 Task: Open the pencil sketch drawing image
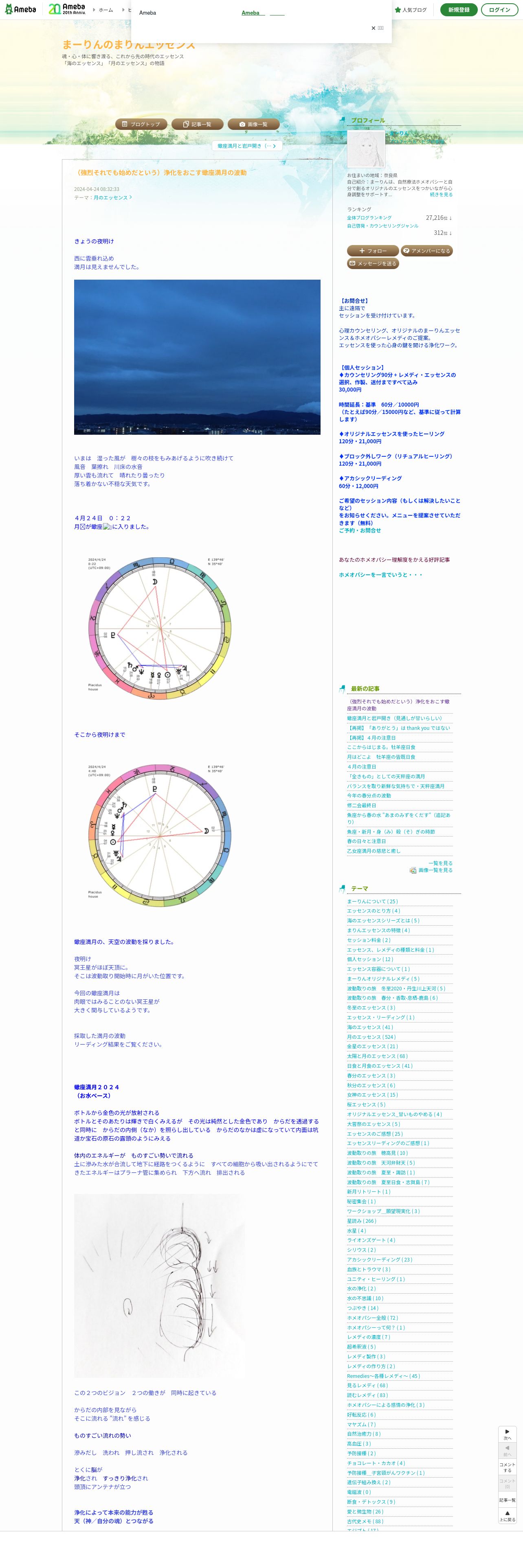click(160, 1285)
